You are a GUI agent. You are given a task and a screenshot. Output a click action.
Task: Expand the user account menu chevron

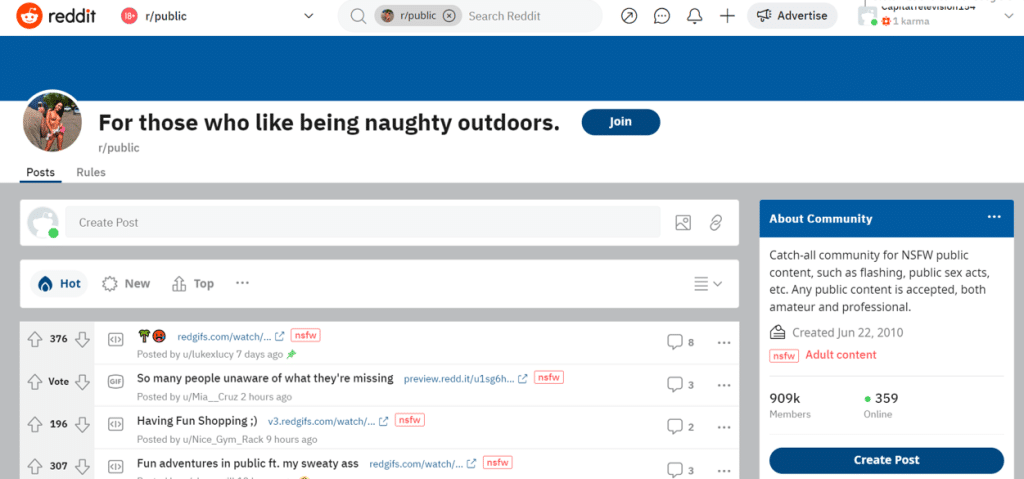[x=1007, y=16]
